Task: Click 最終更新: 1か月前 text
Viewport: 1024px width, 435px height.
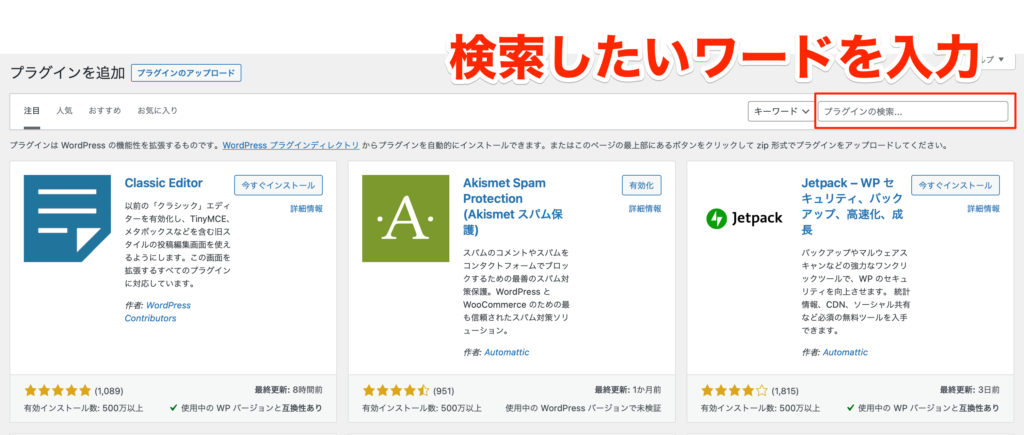Action: (x=628, y=390)
